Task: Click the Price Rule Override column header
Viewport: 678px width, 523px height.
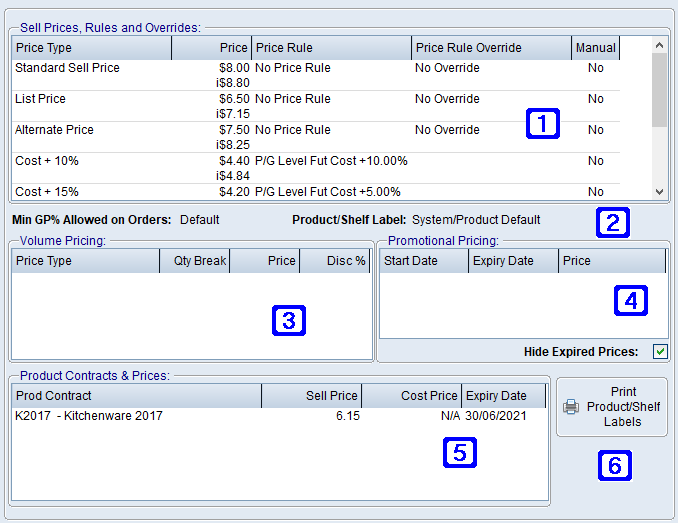Action: coord(490,47)
